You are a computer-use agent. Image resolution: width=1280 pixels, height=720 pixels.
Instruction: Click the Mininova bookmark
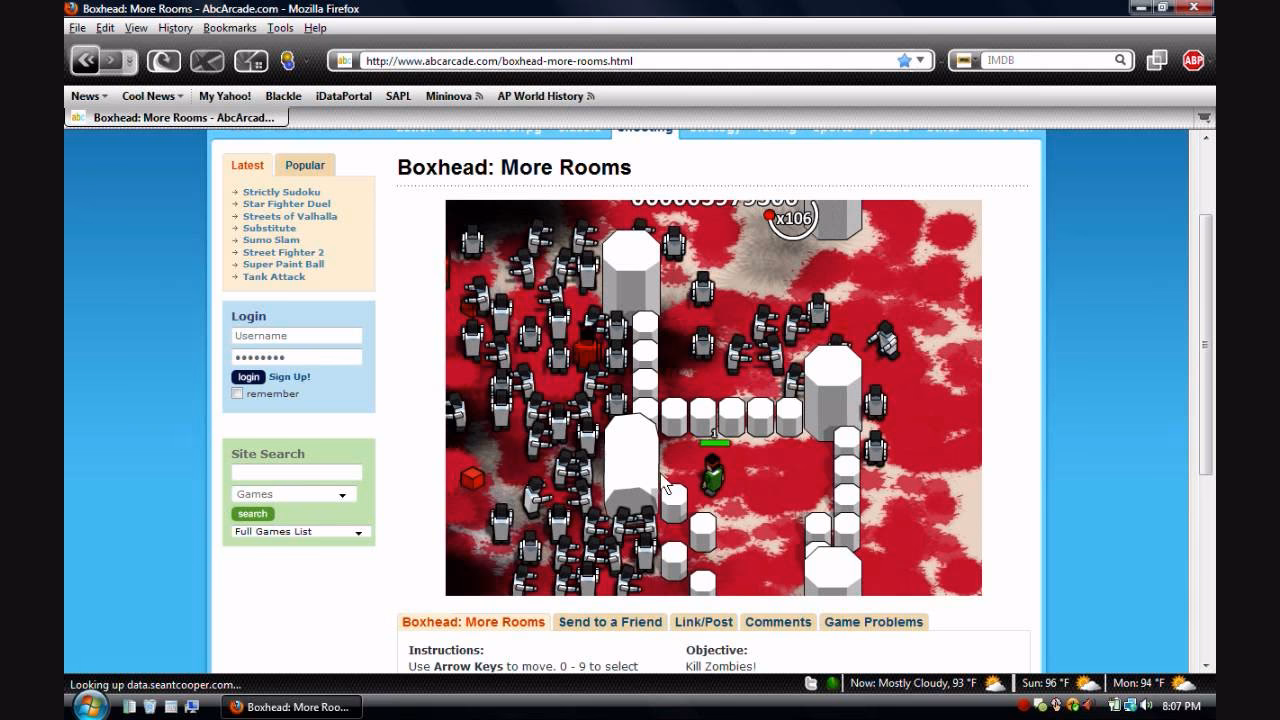[454, 96]
